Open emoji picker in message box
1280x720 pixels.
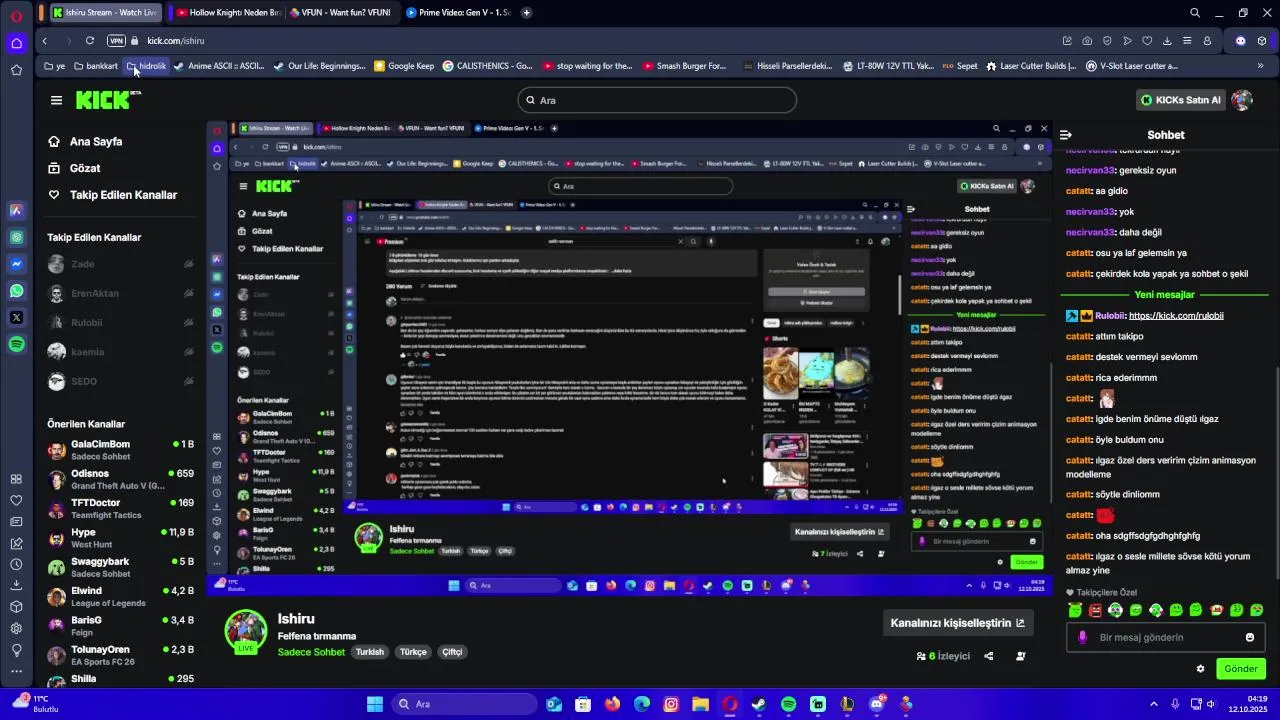[1250, 637]
